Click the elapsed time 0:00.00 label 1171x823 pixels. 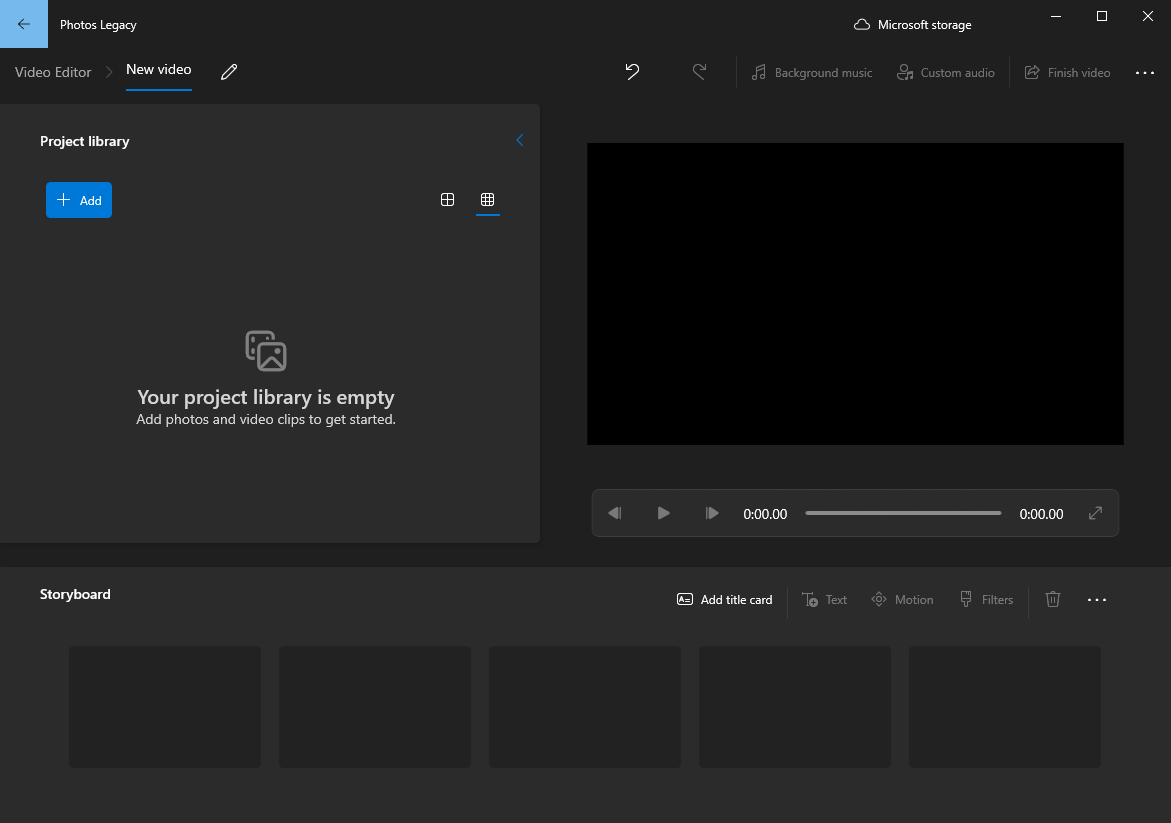(765, 514)
